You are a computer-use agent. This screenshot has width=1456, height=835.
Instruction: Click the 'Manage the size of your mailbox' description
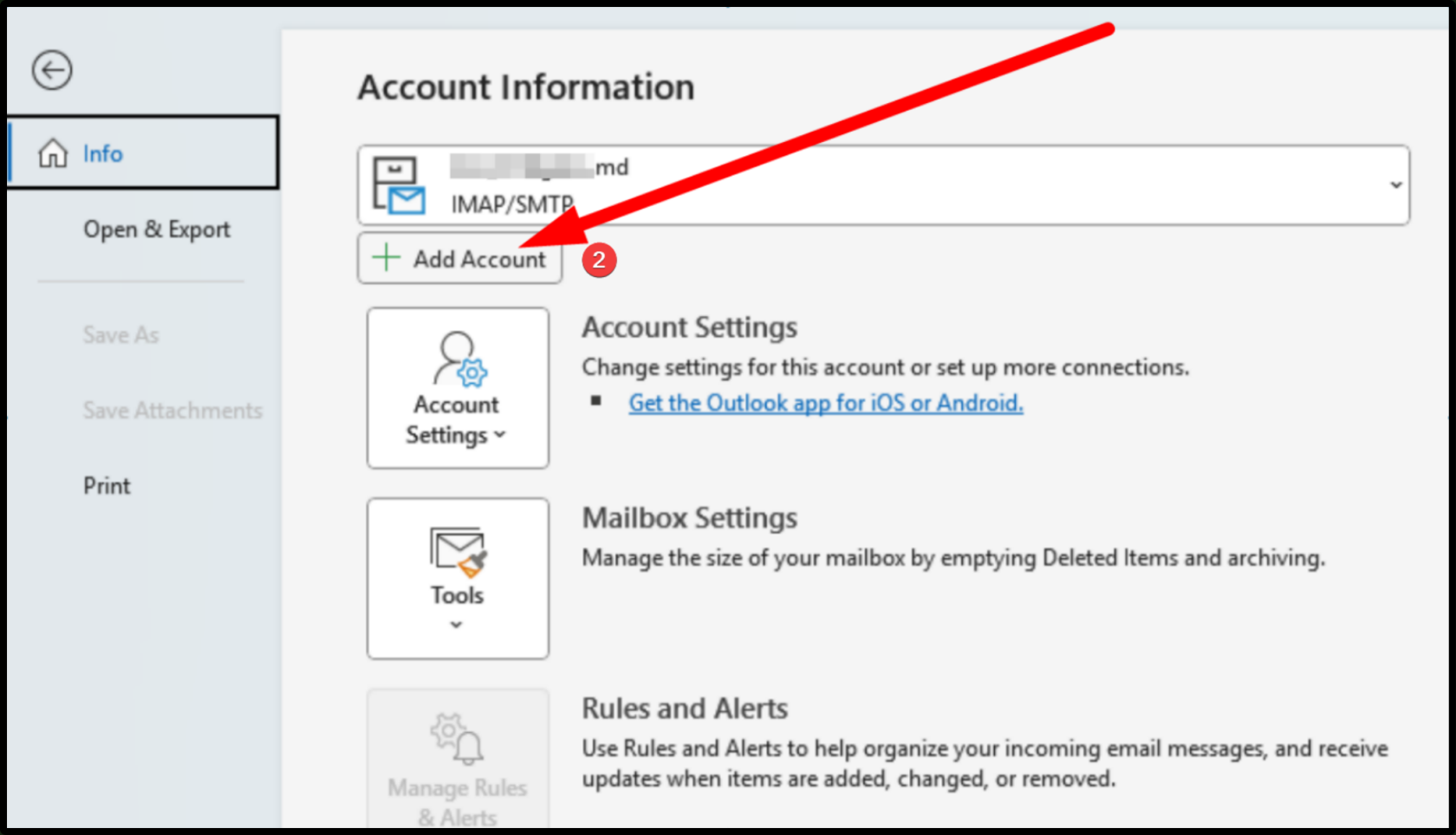(953, 558)
